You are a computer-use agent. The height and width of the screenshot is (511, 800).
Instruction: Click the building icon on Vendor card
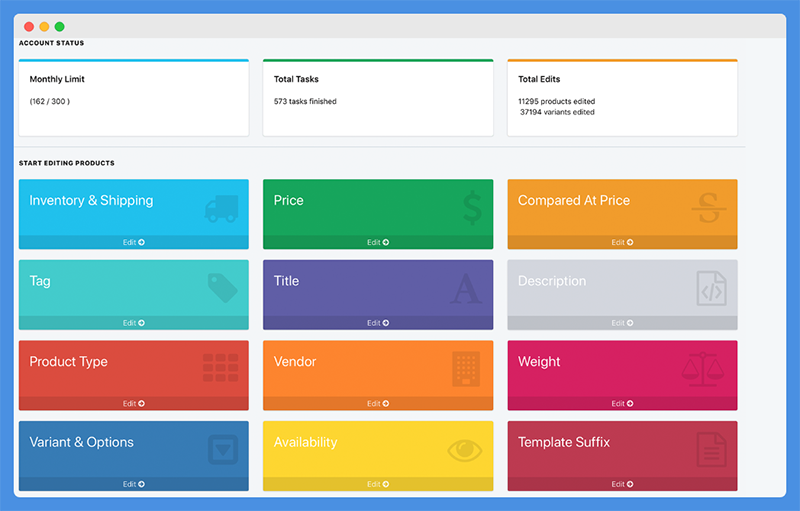(x=466, y=369)
